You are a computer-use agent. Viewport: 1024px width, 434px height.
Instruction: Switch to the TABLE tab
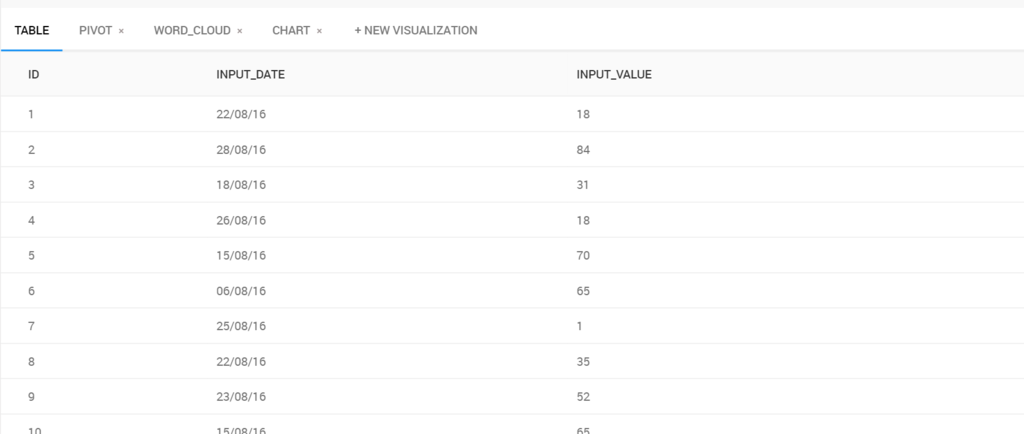click(x=31, y=31)
